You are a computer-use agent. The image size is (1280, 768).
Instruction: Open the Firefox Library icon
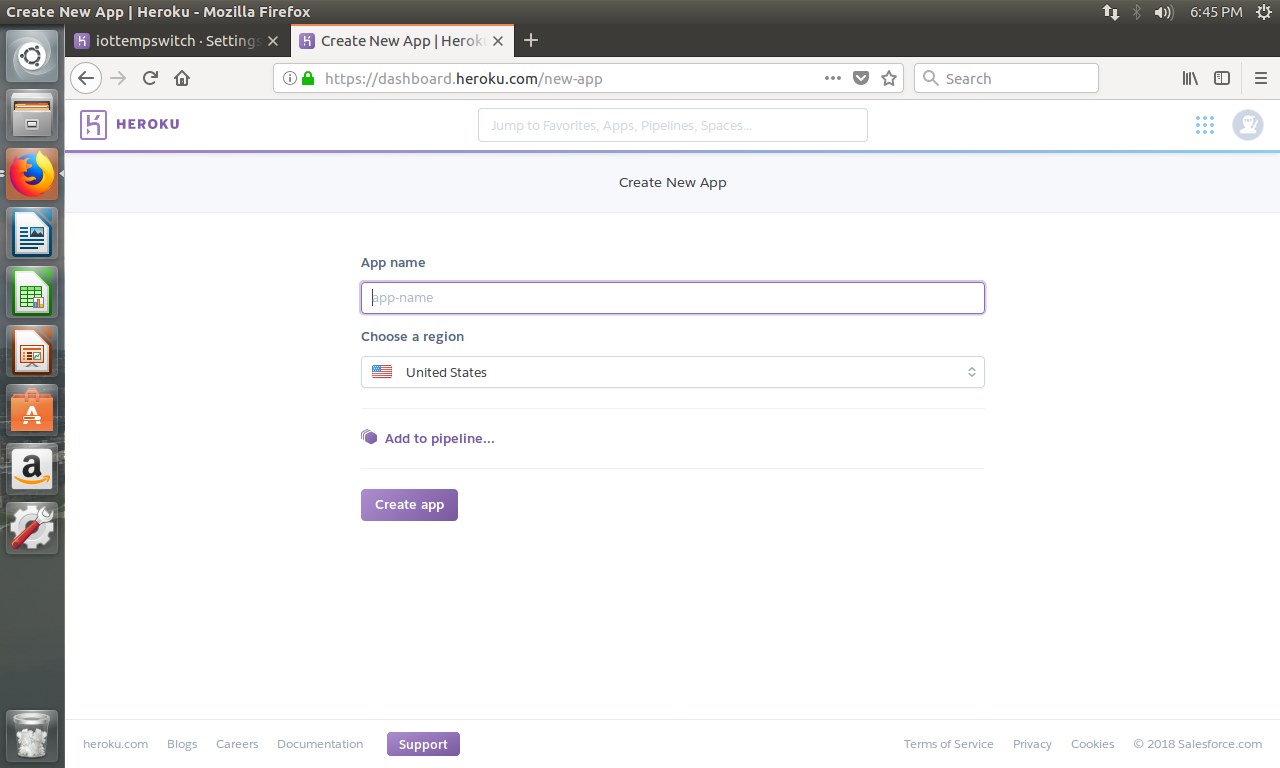click(1190, 78)
